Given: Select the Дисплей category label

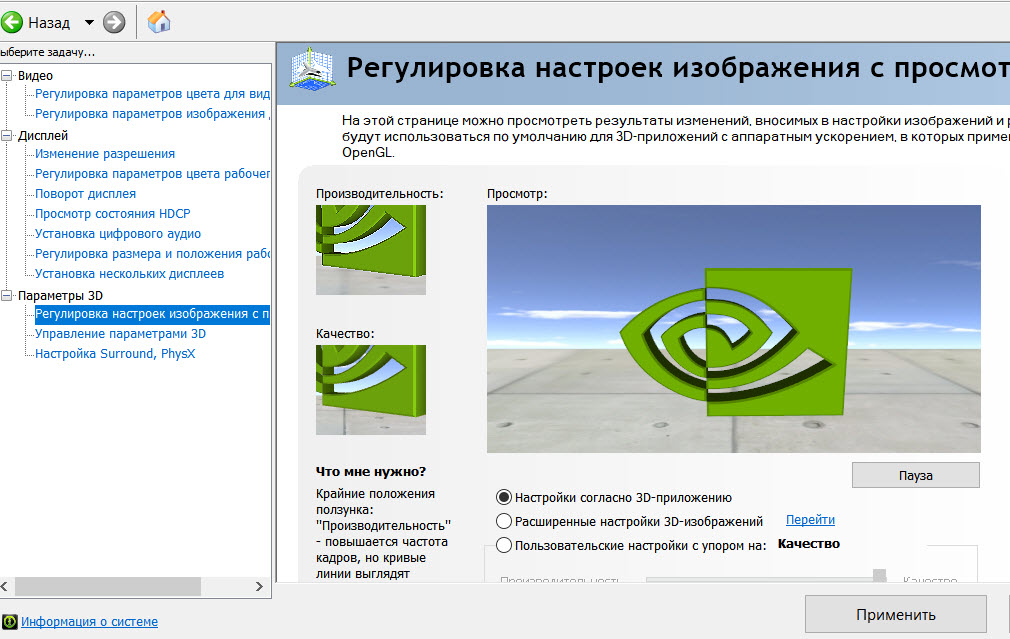Looking at the screenshot, I should pyautogui.click(x=43, y=135).
